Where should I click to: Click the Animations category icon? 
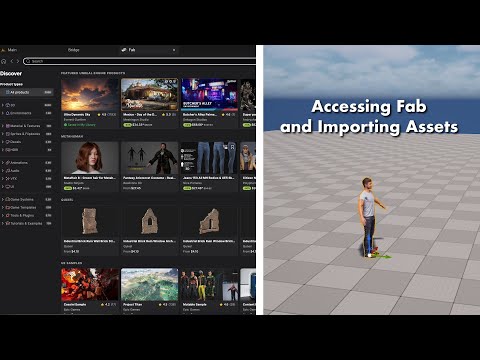8,163
